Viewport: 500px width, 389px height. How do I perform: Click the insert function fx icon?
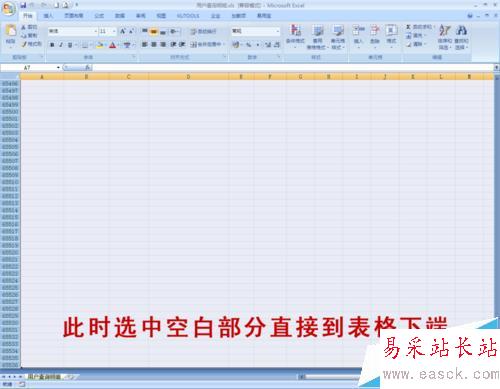tap(87, 68)
